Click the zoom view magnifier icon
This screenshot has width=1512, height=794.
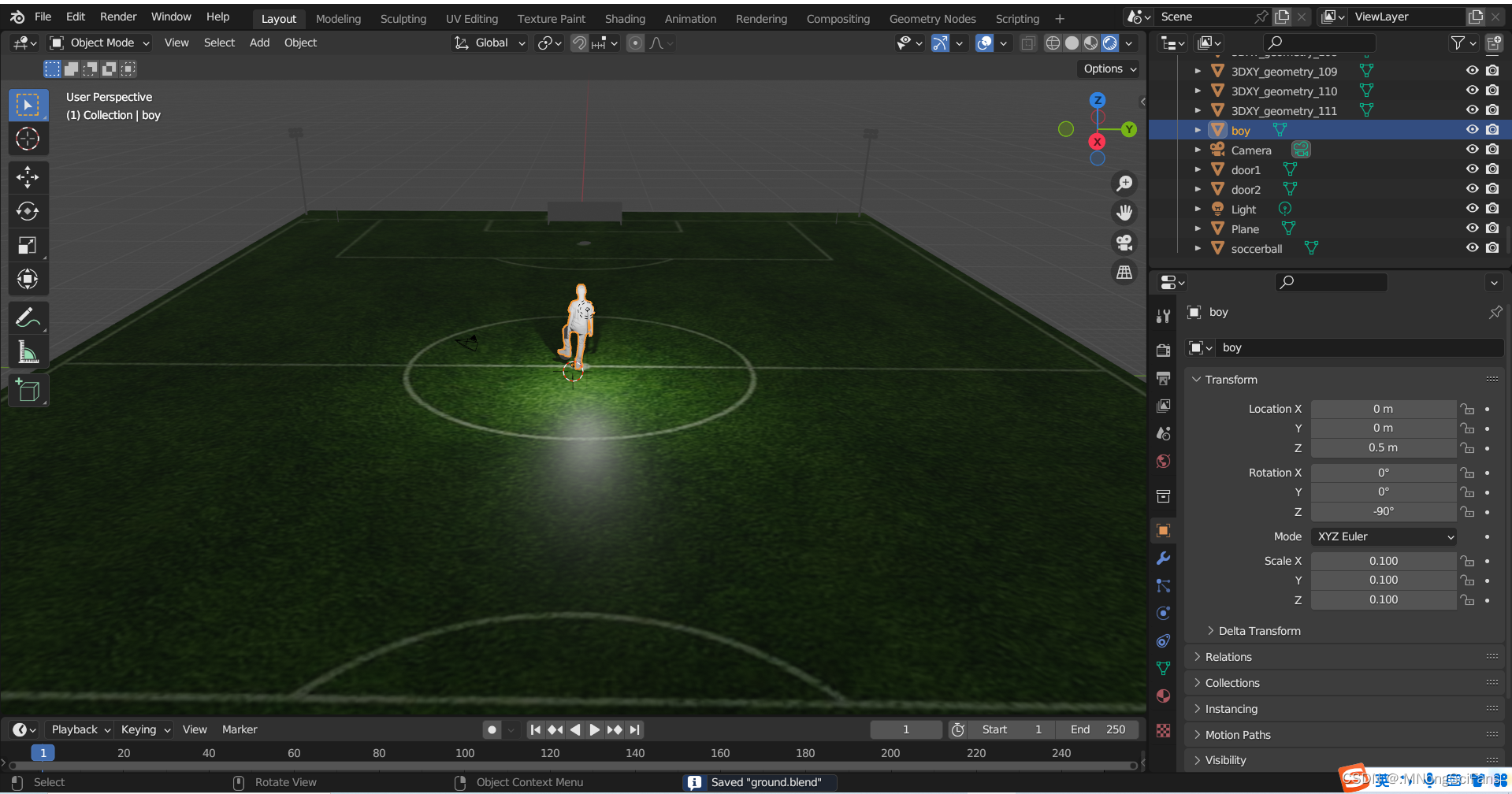(x=1124, y=184)
